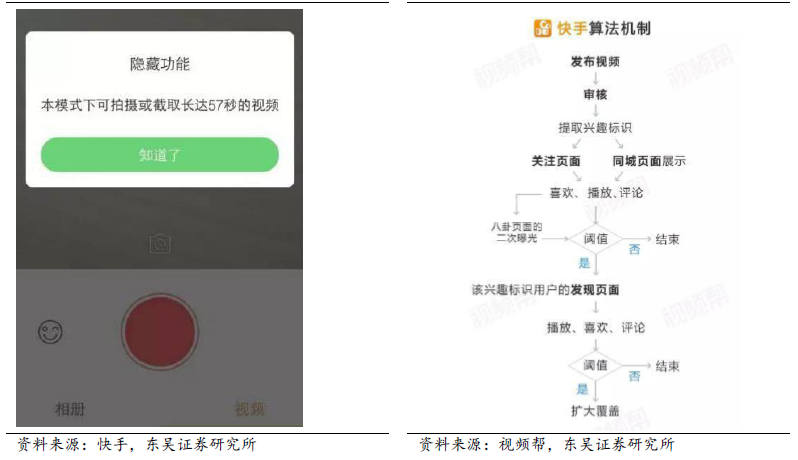Click the lower 结束 end node

coord(668,366)
